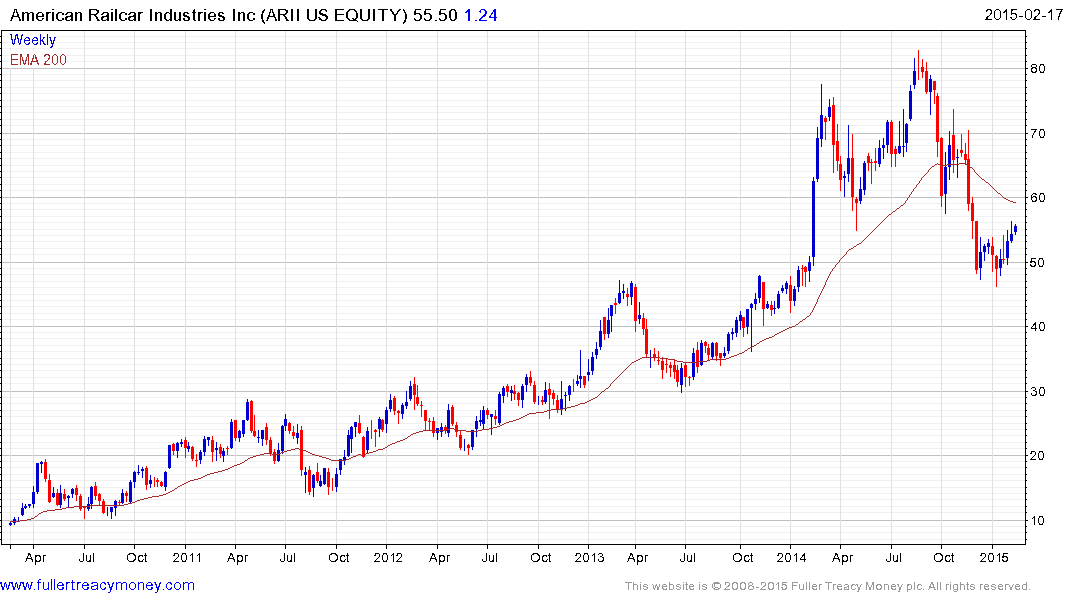Click the blue change value 1.24
This screenshot has width=1075, height=600.
pyautogui.click(x=481, y=15)
